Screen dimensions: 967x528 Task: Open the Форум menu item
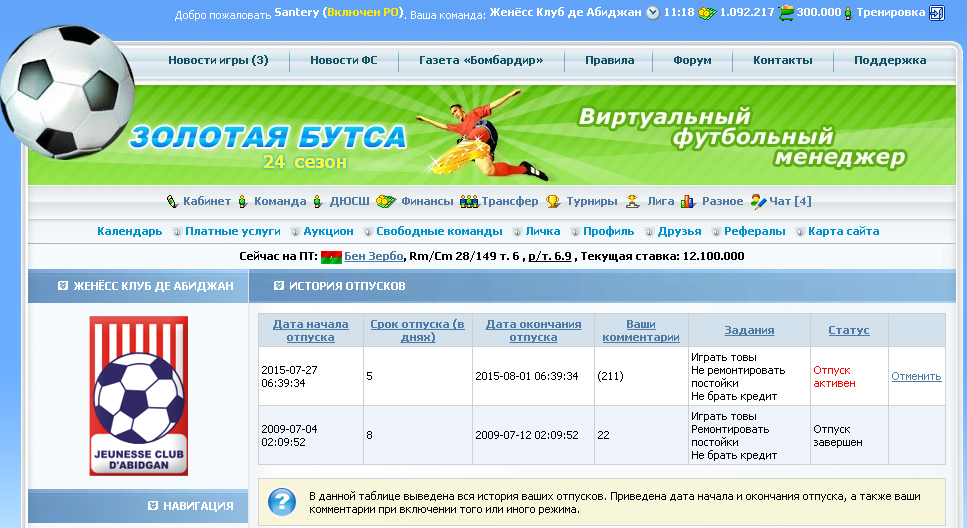tap(692, 60)
